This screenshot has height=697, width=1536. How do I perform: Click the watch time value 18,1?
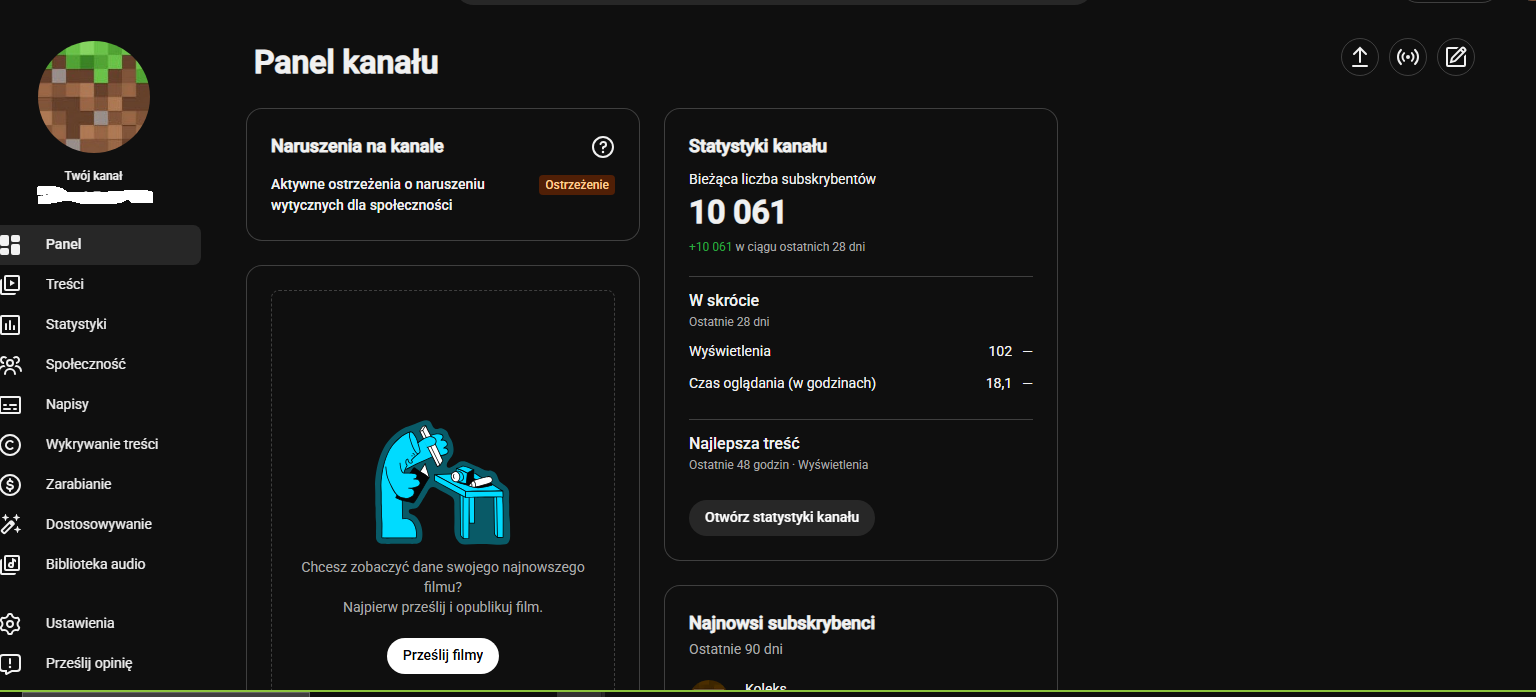pos(998,383)
